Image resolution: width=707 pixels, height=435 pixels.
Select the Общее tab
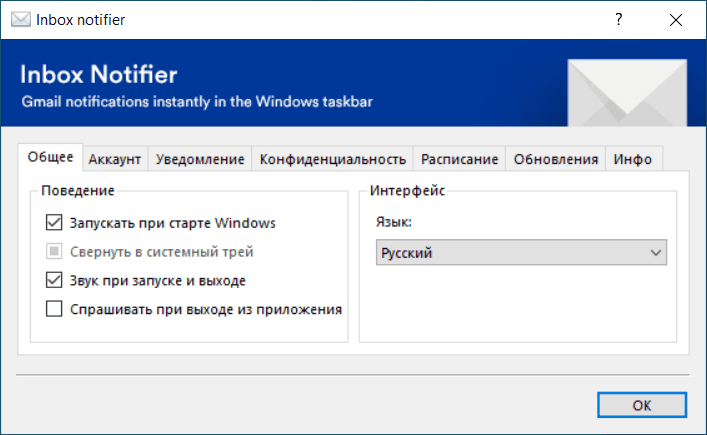(50, 157)
